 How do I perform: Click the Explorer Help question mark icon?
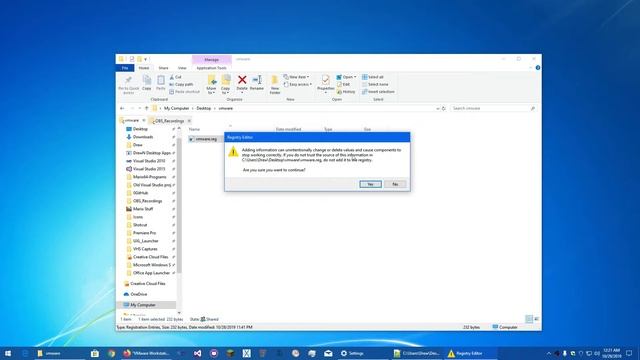(x=538, y=68)
